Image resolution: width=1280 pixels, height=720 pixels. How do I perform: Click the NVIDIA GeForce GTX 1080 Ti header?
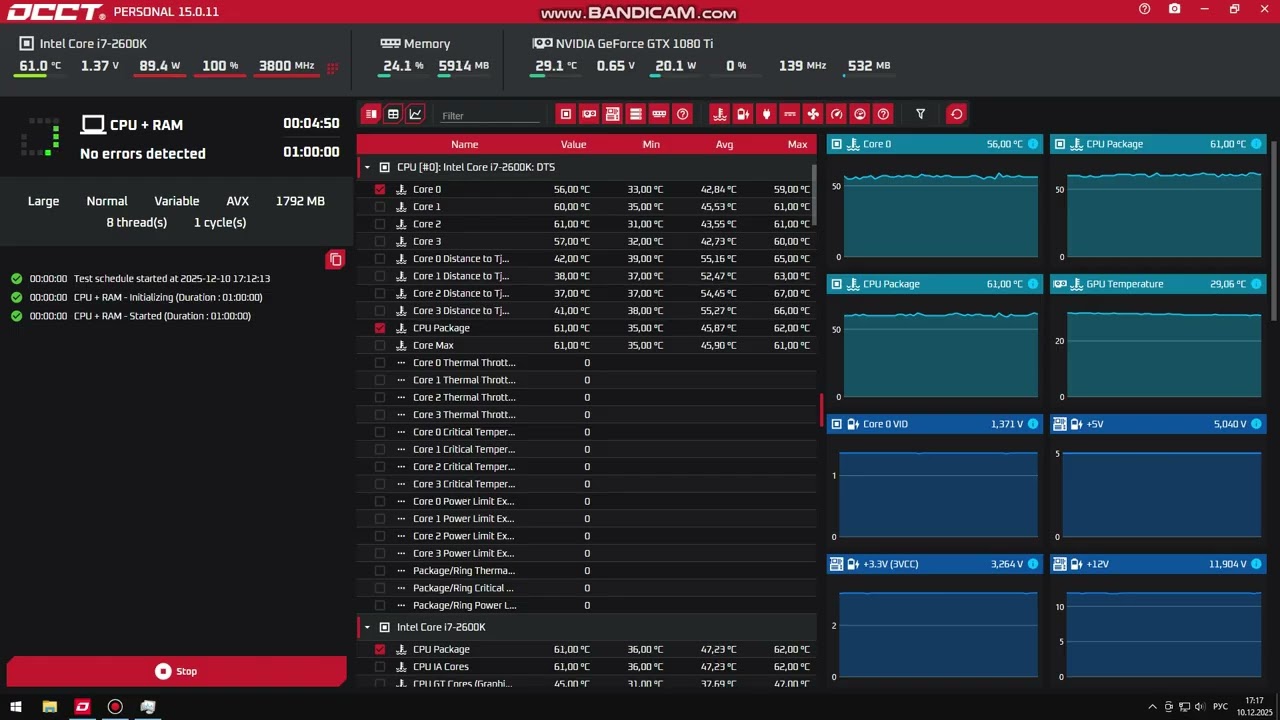coord(623,44)
